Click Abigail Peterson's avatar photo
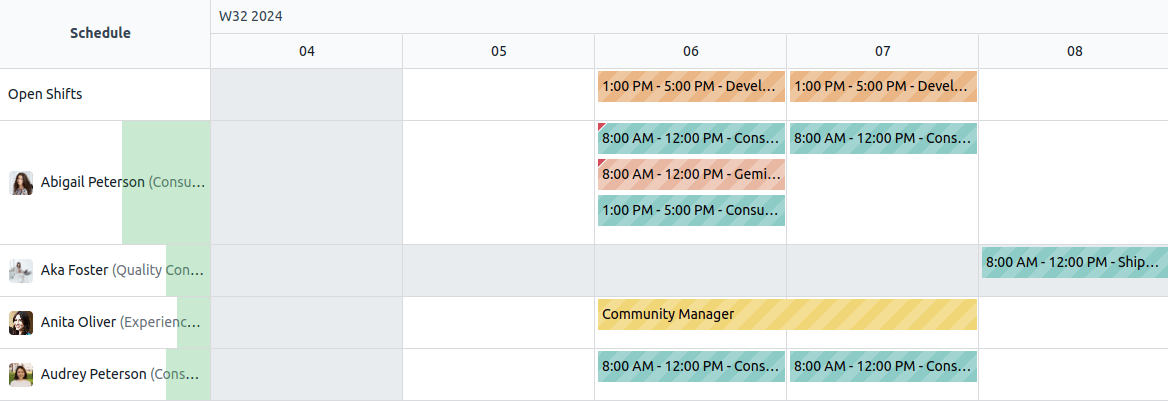1168x401 pixels. coord(21,183)
